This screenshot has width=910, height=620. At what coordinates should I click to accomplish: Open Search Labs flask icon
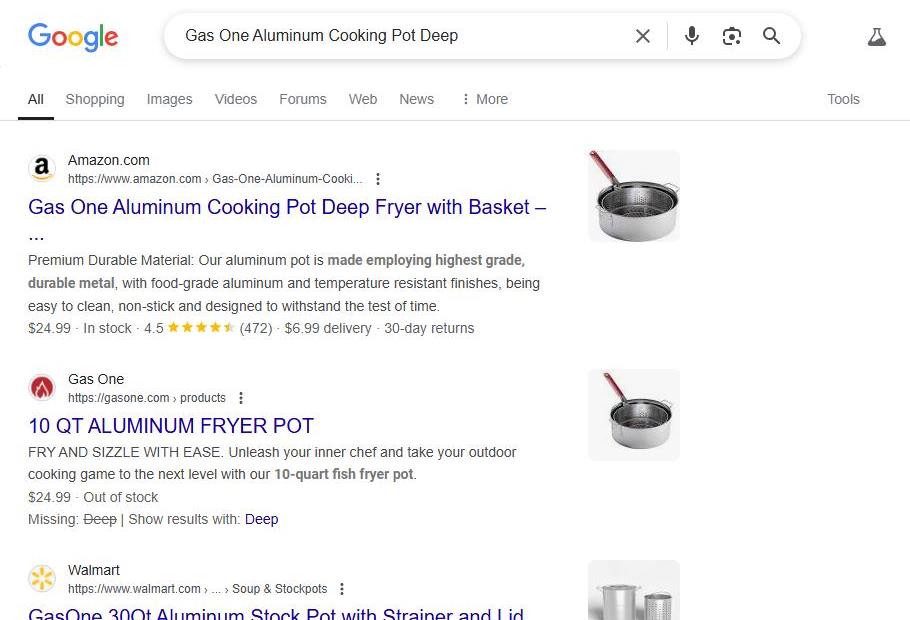(877, 37)
